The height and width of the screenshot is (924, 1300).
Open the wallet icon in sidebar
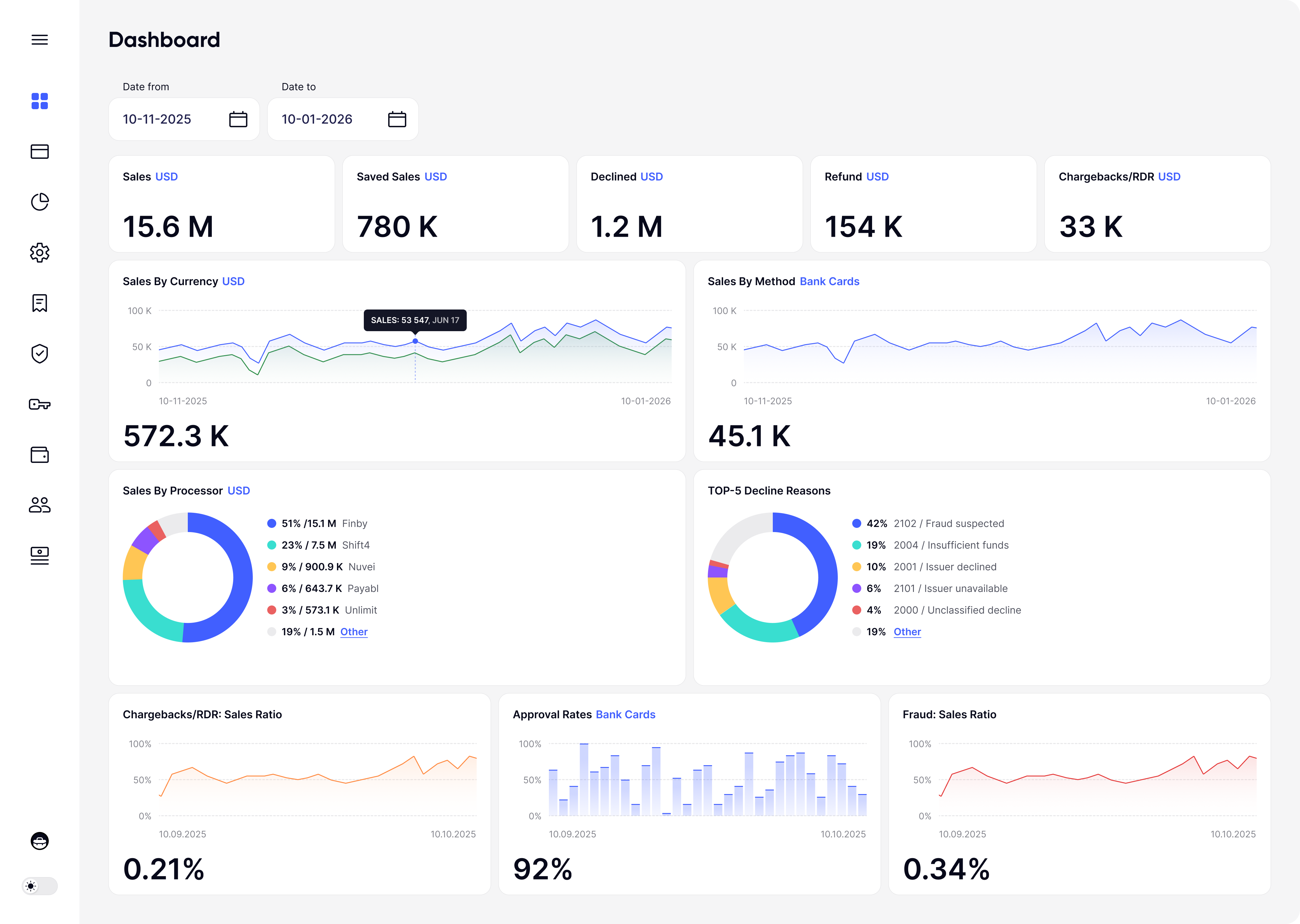pyautogui.click(x=39, y=454)
